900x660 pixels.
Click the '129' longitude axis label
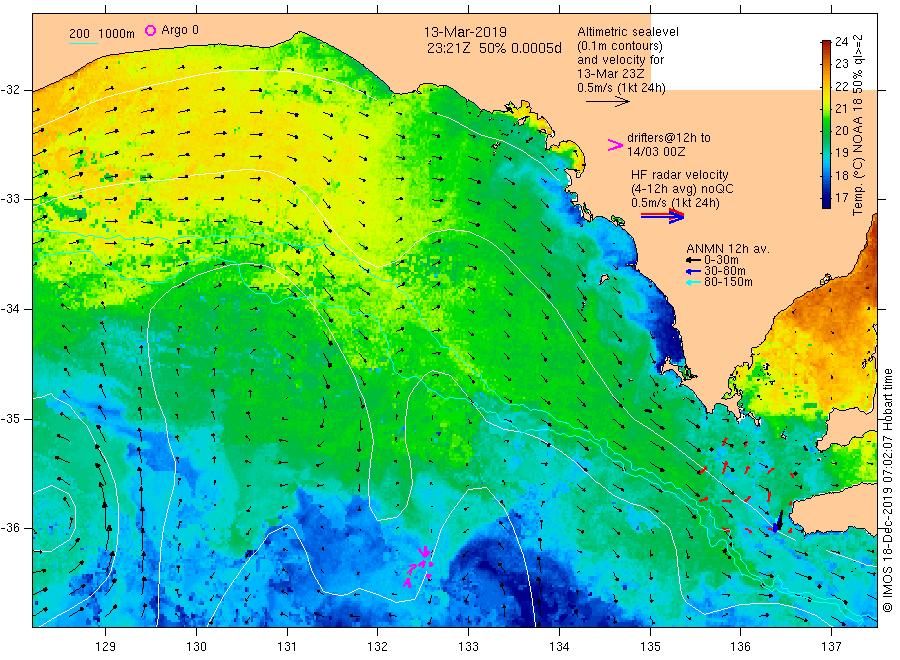point(106,647)
